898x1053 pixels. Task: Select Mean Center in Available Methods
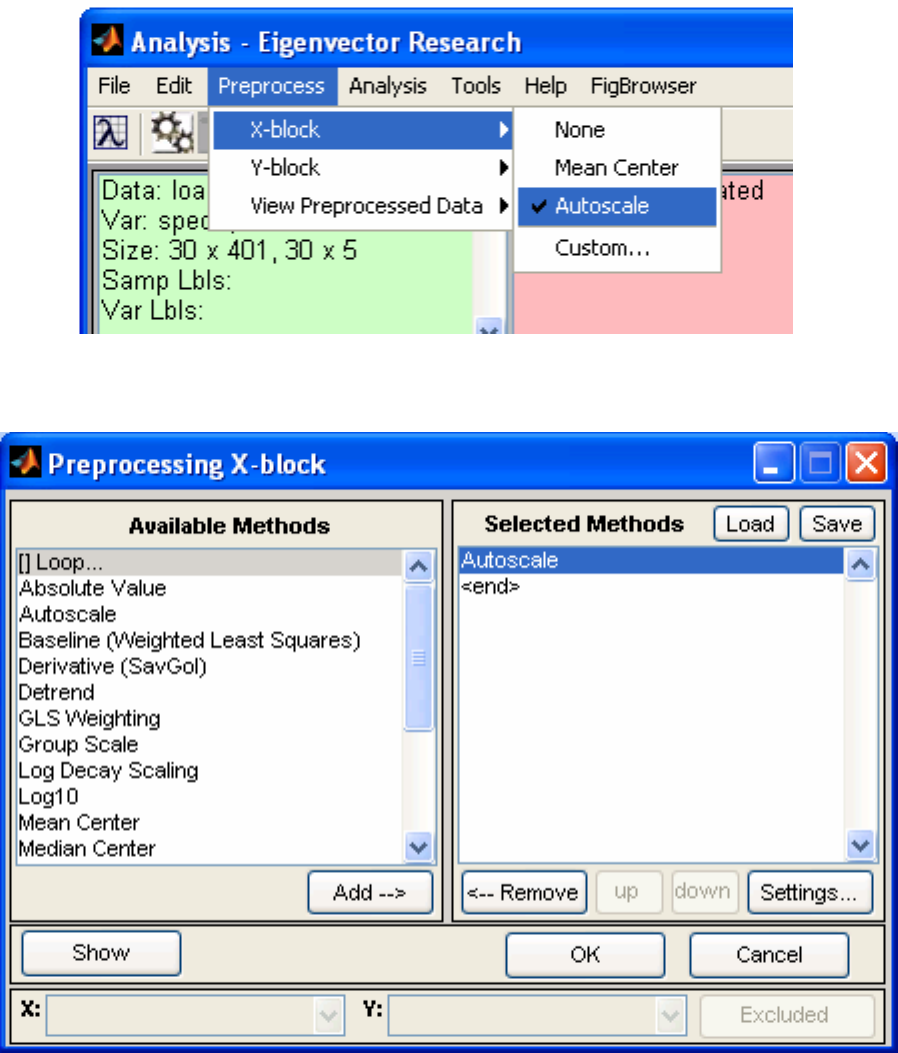point(210,823)
